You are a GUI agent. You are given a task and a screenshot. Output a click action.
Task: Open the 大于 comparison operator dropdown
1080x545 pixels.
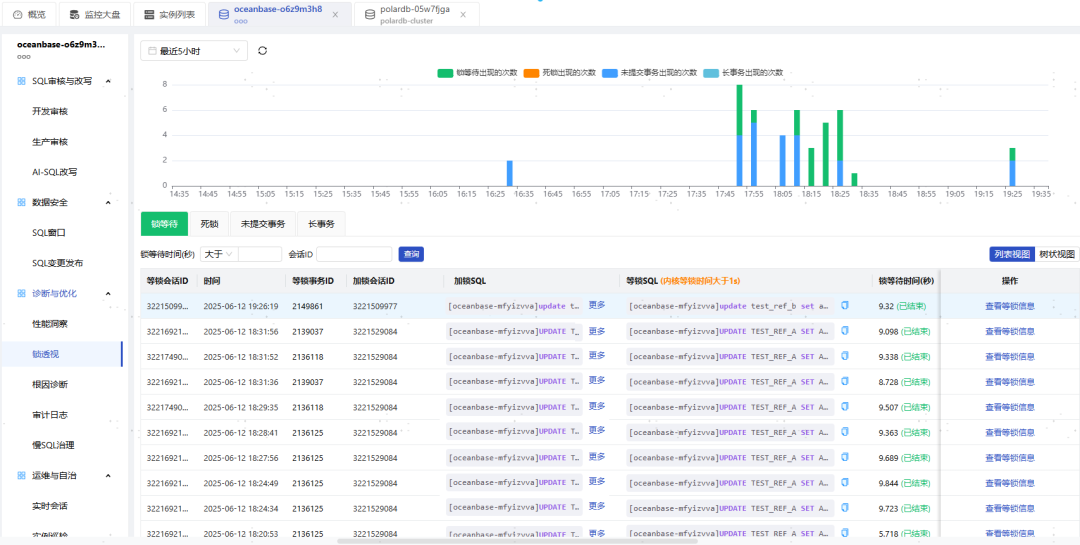[218, 254]
